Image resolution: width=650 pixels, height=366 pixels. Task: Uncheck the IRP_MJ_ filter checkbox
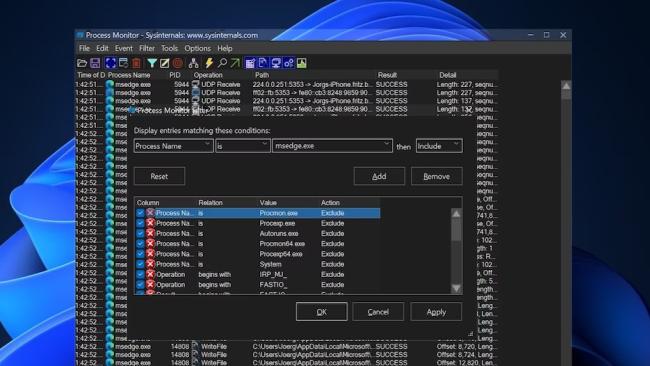tap(140, 274)
